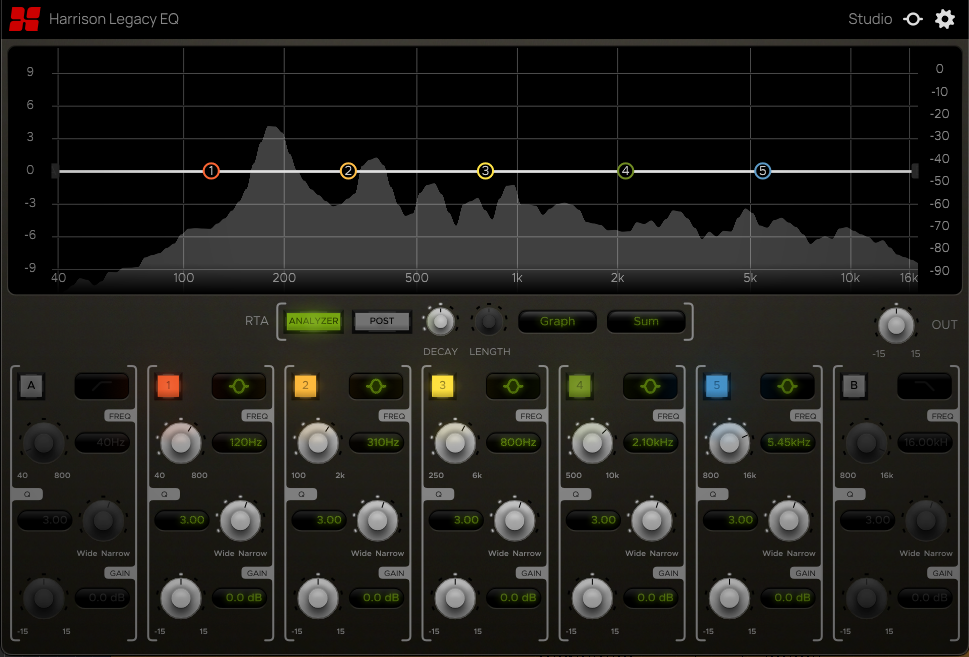This screenshot has width=969, height=657.
Task: Click band 4 Q value field 3.00
Action: click(x=593, y=520)
